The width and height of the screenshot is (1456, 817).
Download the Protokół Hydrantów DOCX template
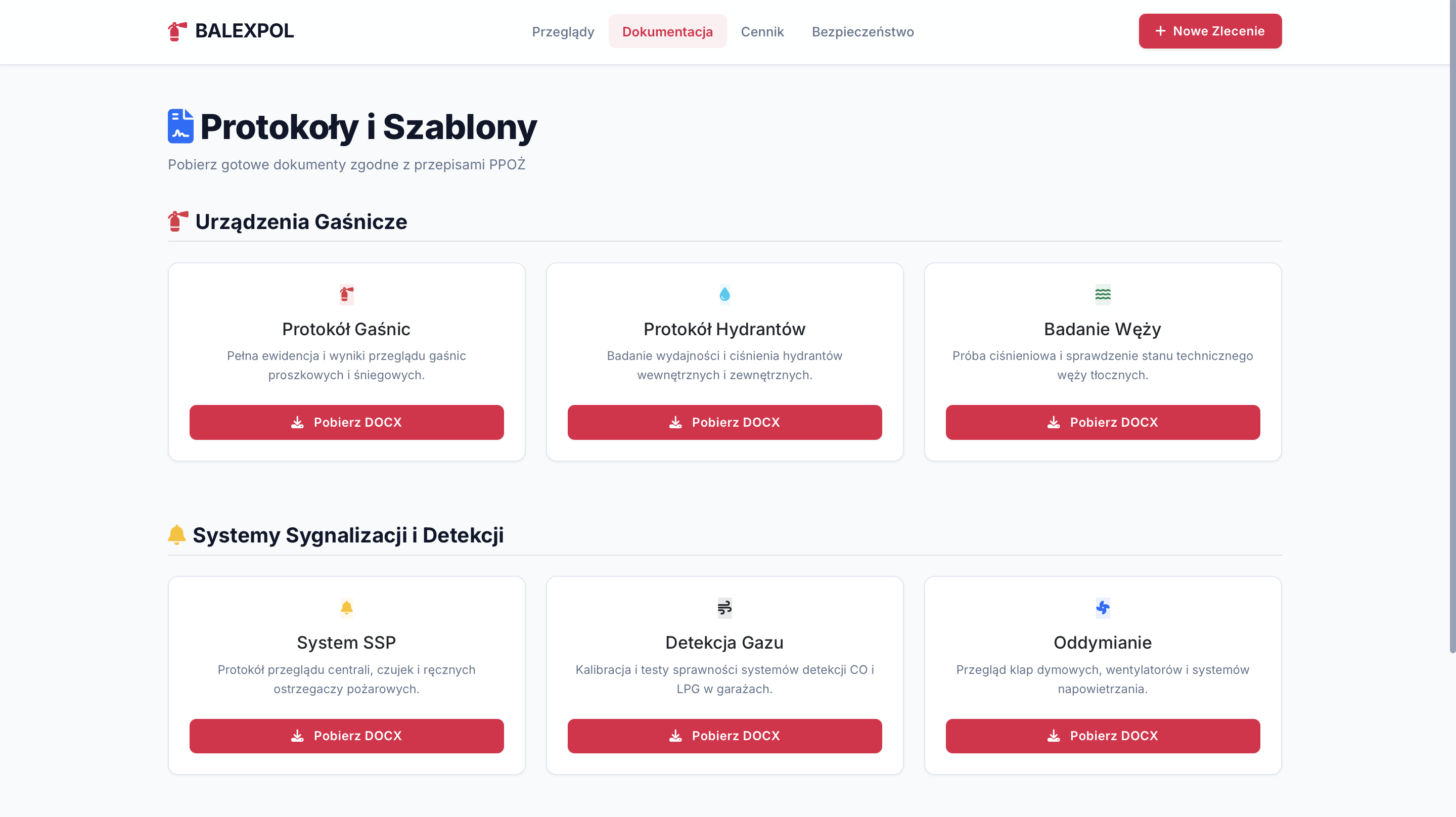tap(724, 422)
